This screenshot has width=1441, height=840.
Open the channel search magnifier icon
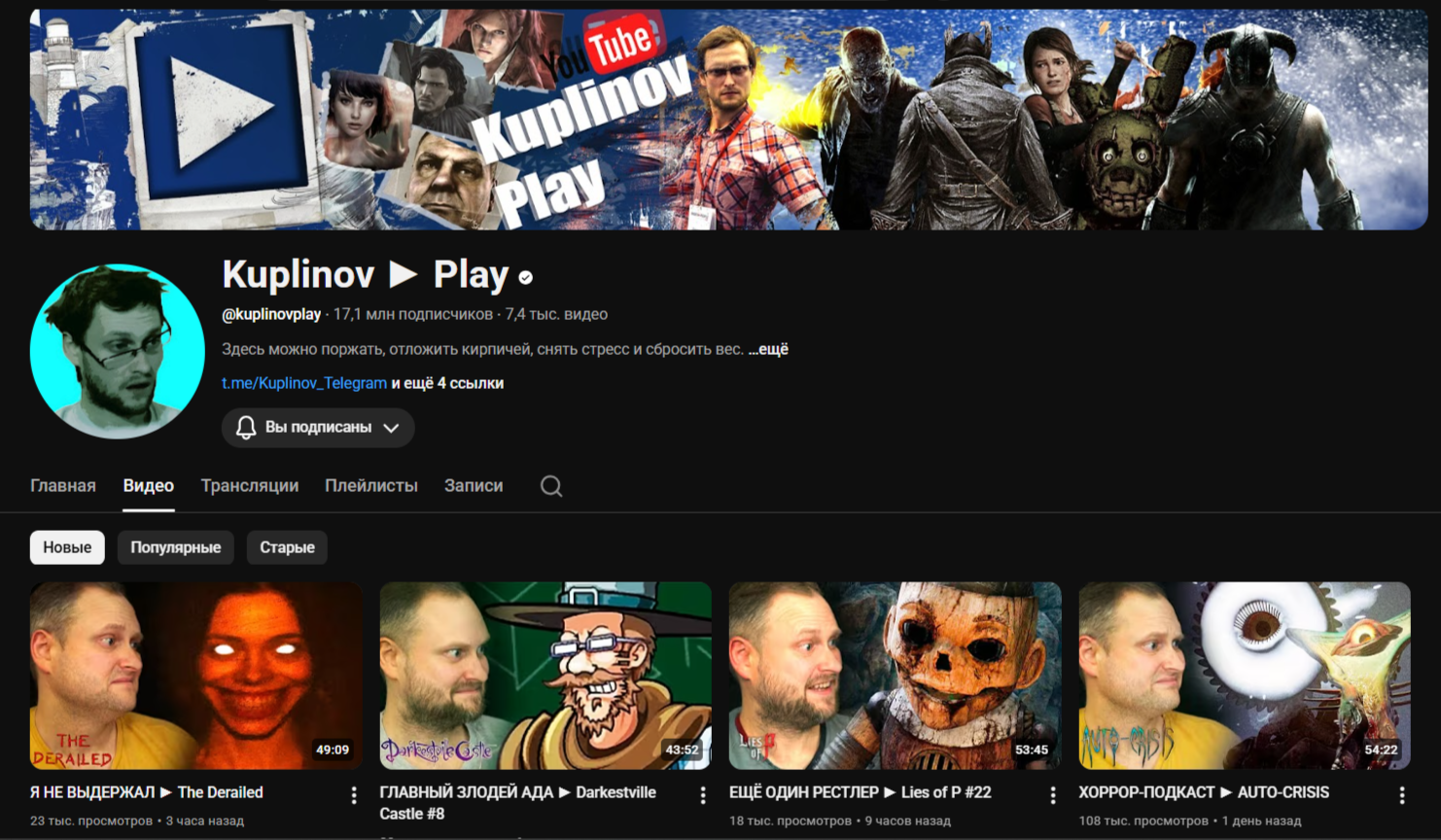click(x=551, y=486)
